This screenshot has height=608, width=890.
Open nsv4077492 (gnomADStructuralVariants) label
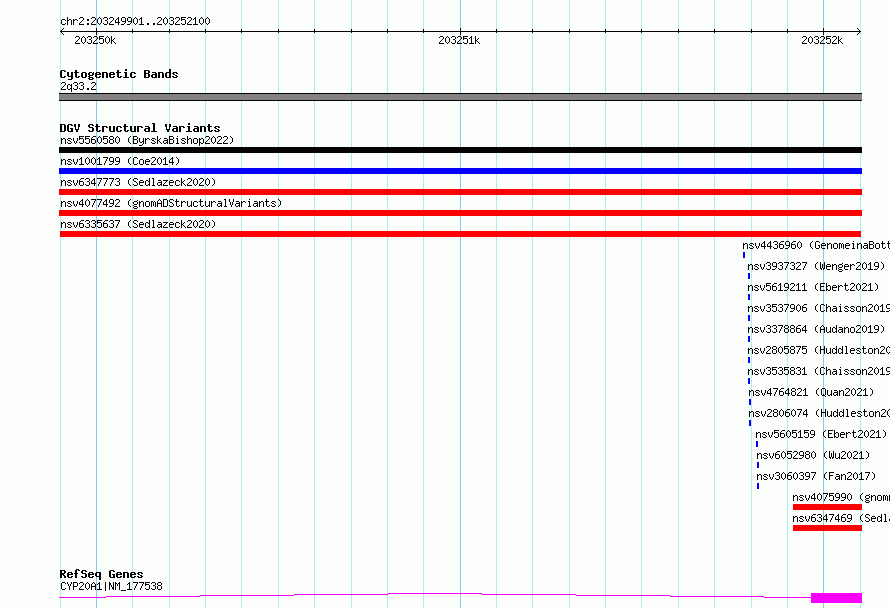[171, 203]
